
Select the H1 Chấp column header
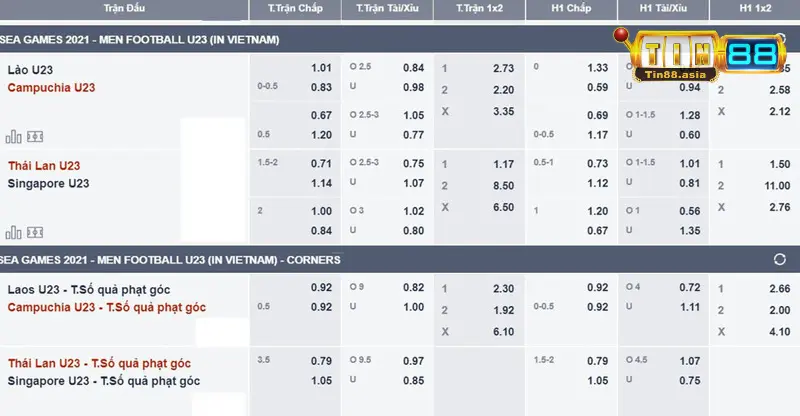(572, 8)
